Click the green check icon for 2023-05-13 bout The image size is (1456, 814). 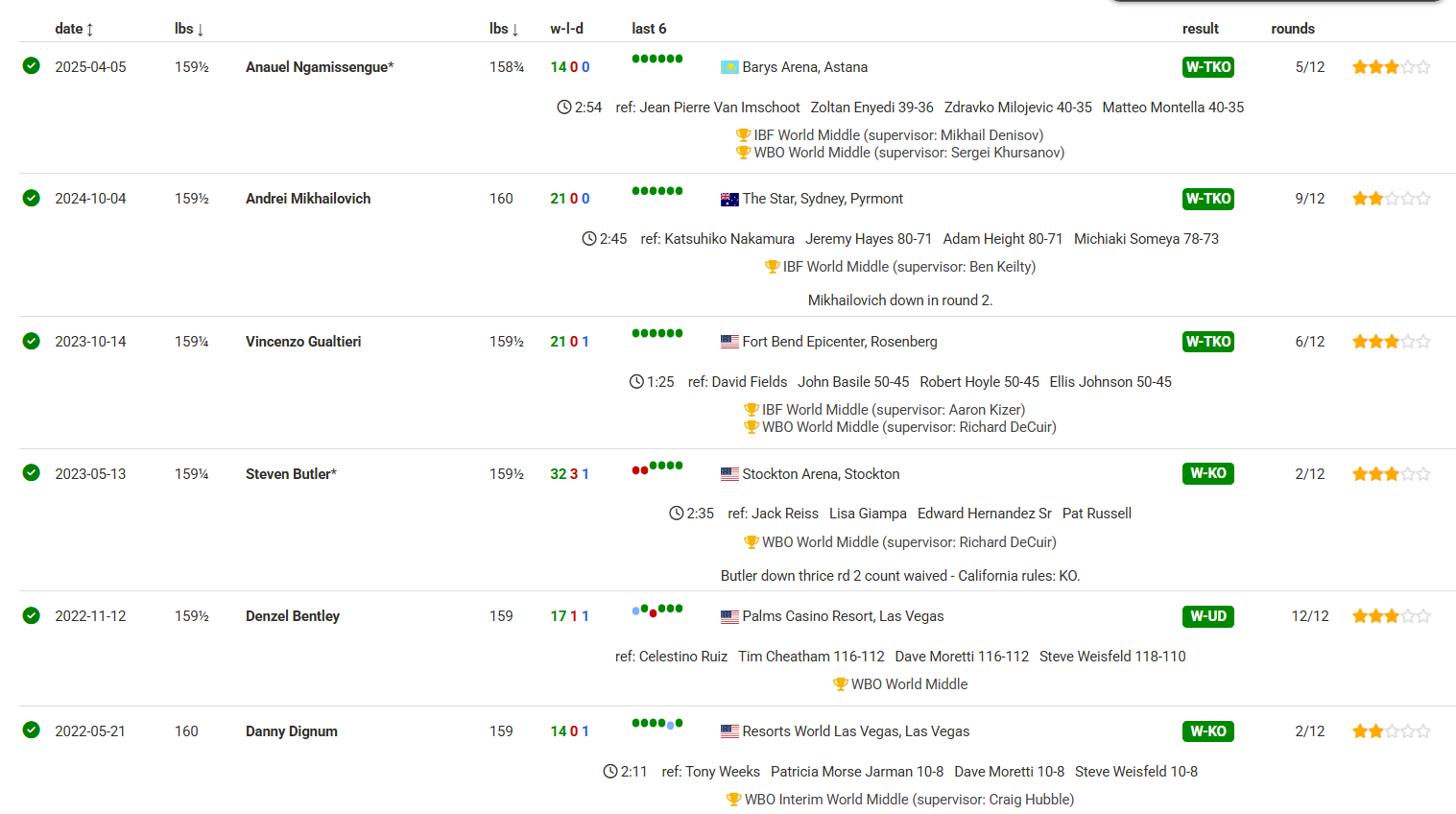coord(32,473)
